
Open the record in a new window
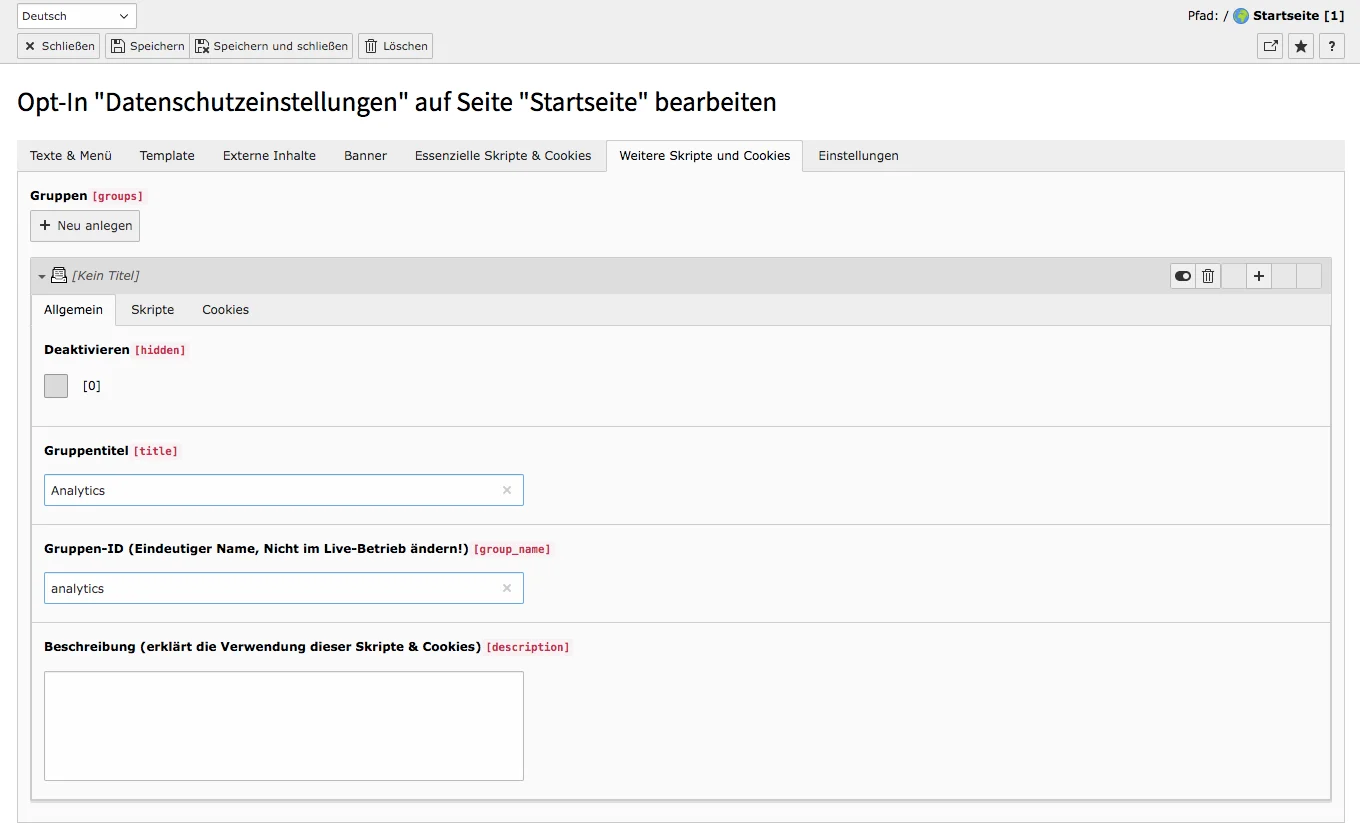(1269, 46)
